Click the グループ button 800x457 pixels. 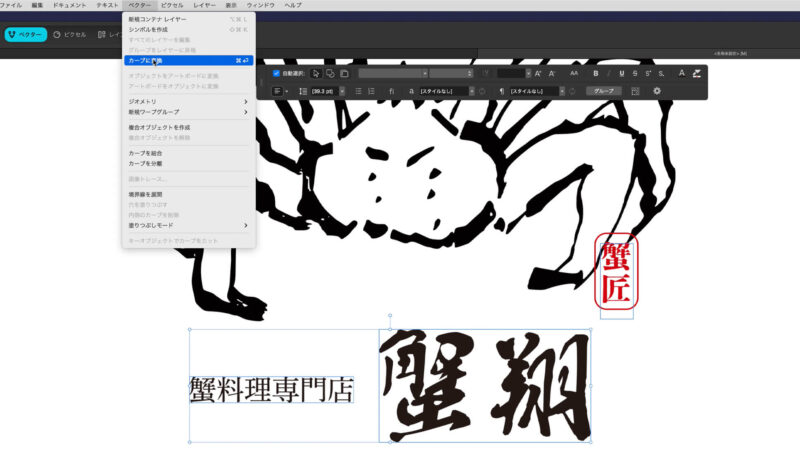pos(604,91)
